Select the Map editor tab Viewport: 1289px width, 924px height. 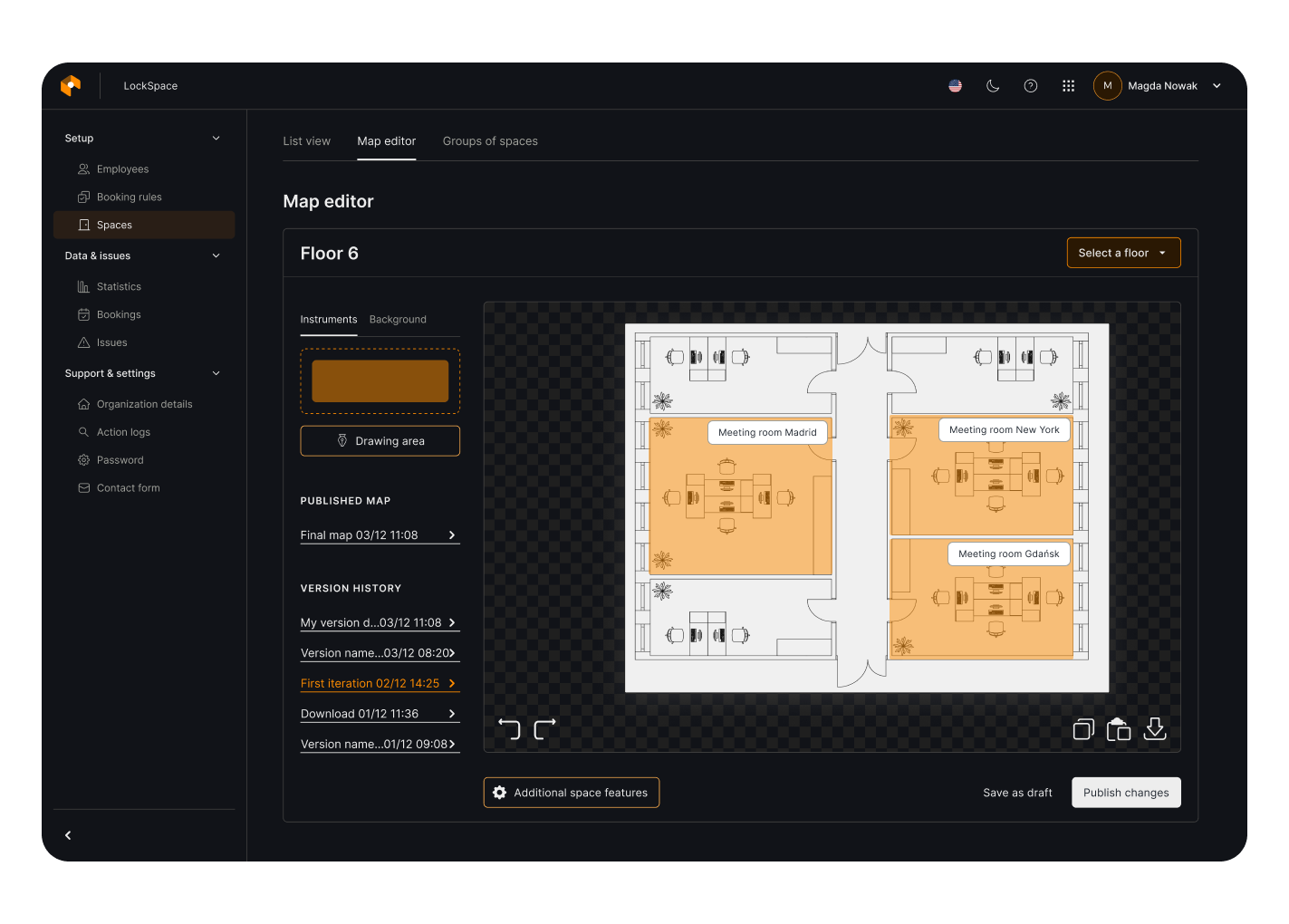[x=387, y=141]
